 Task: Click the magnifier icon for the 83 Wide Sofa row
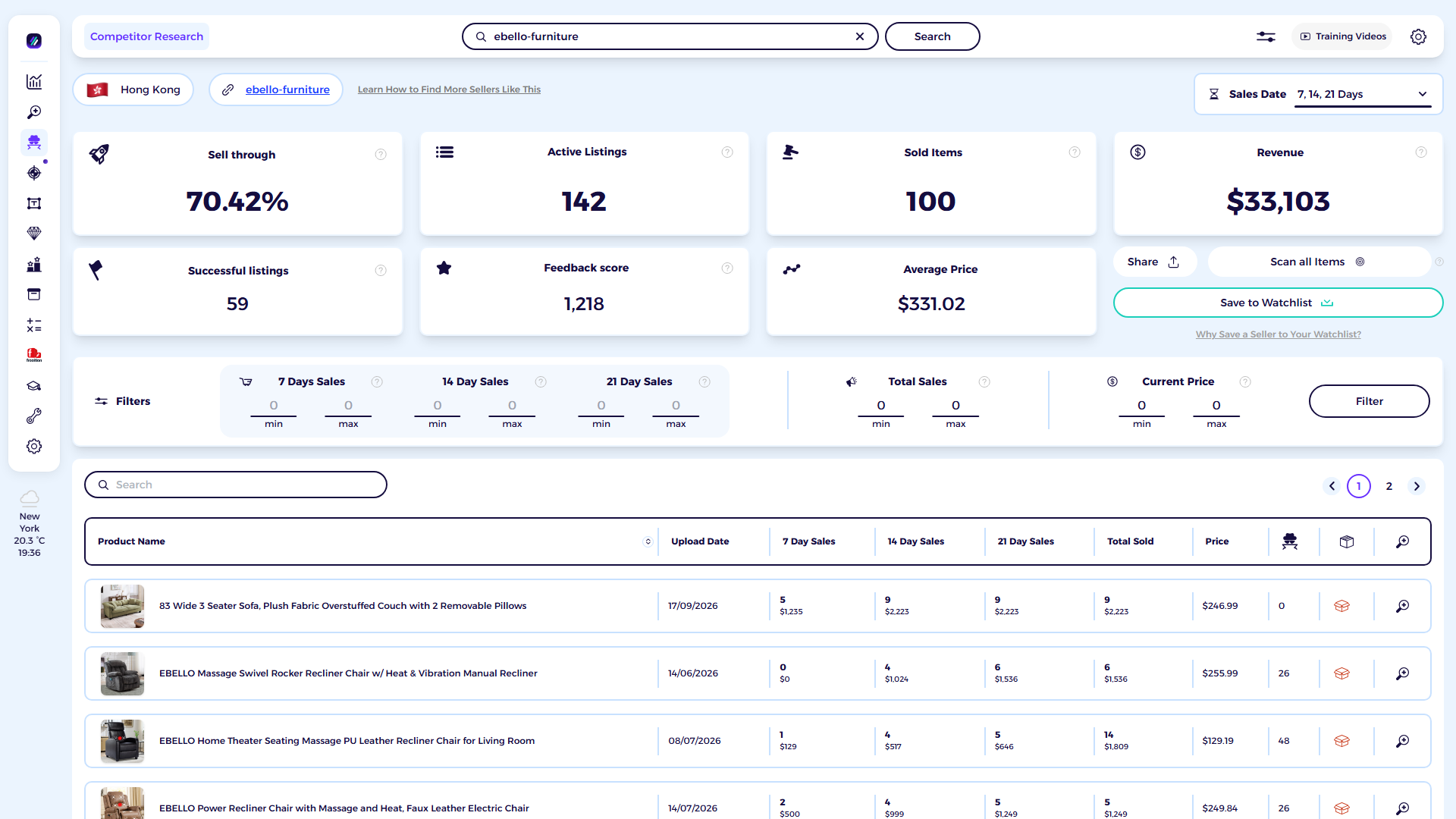[x=1403, y=606]
